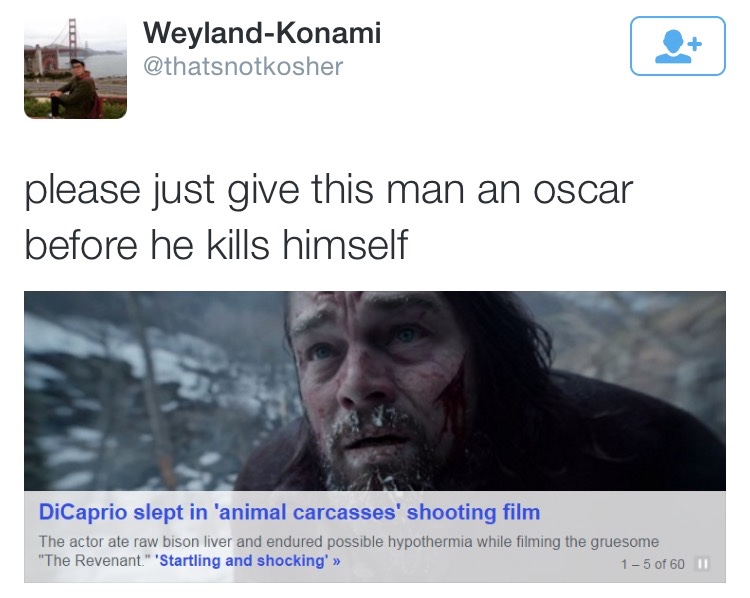The width and height of the screenshot is (750, 598).
Task: Follow the 'Startling and shocking' link
Action: 243,560
